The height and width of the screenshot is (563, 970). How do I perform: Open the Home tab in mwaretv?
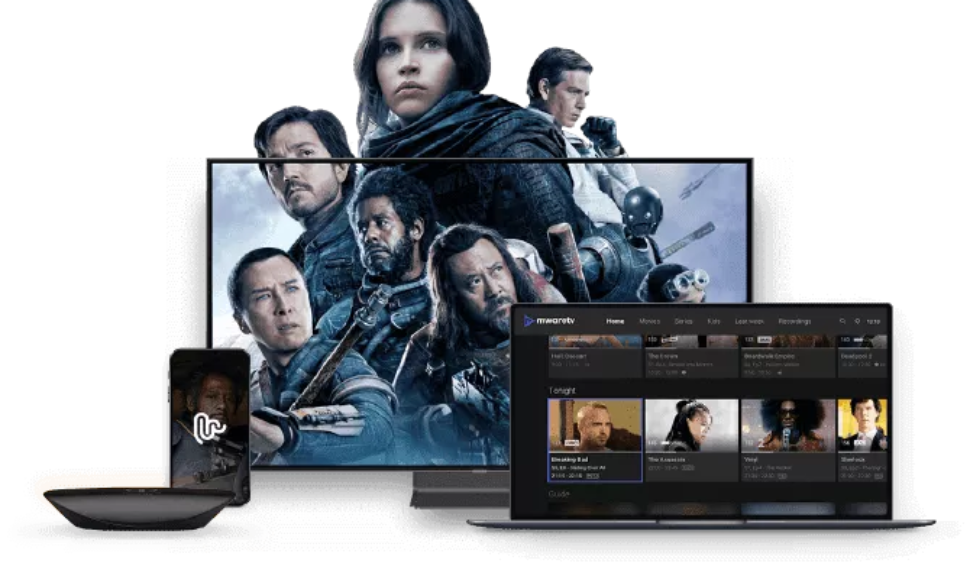pyautogui.click(x=615, y=321)
